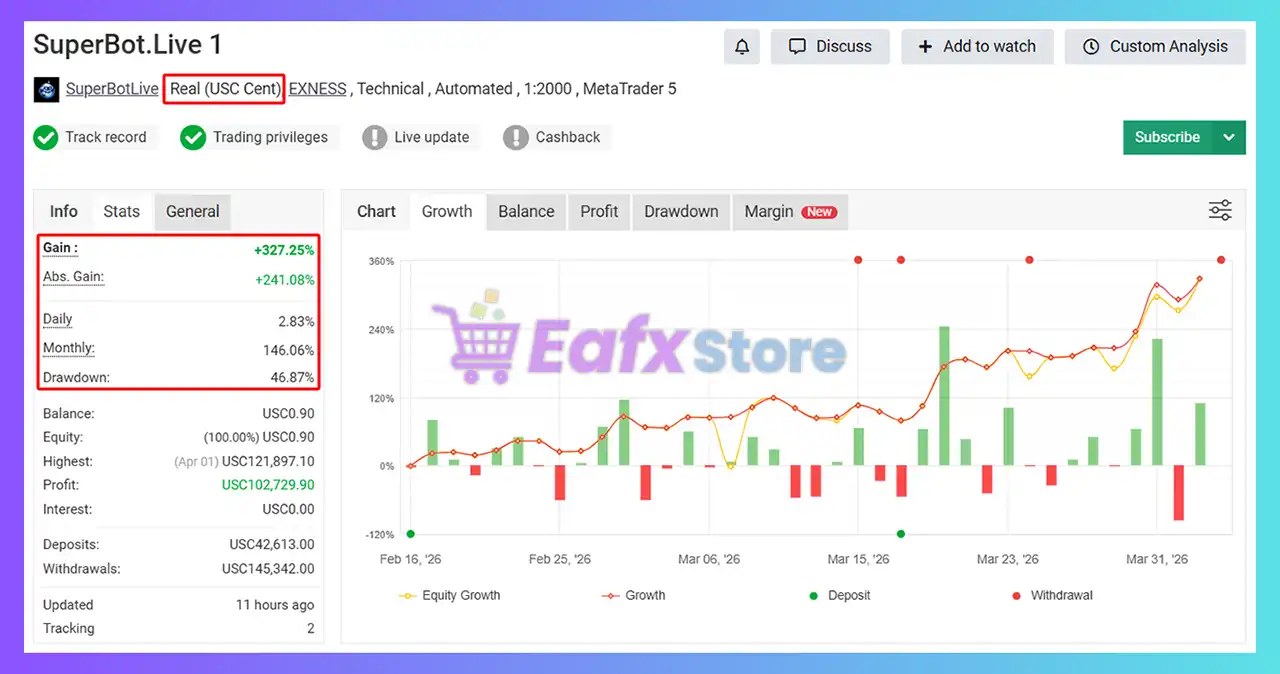Click the Live update warning icon
This screenshot has width=1280, height=674.
tap(374, 137)
